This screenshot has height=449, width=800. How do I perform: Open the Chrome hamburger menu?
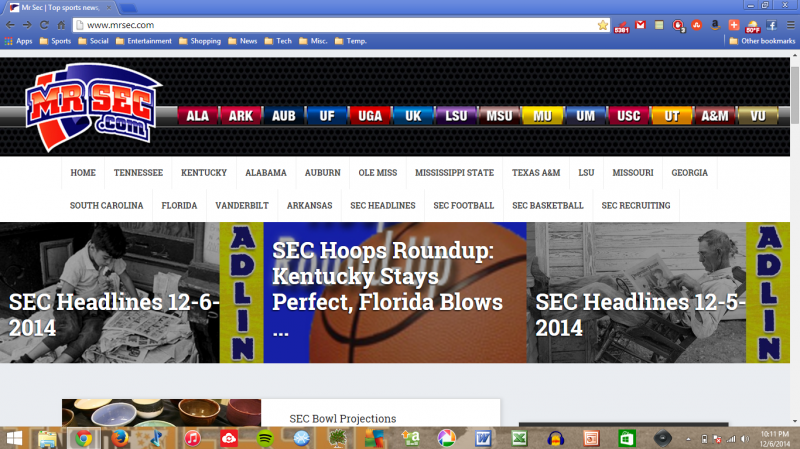pos(790,25)
